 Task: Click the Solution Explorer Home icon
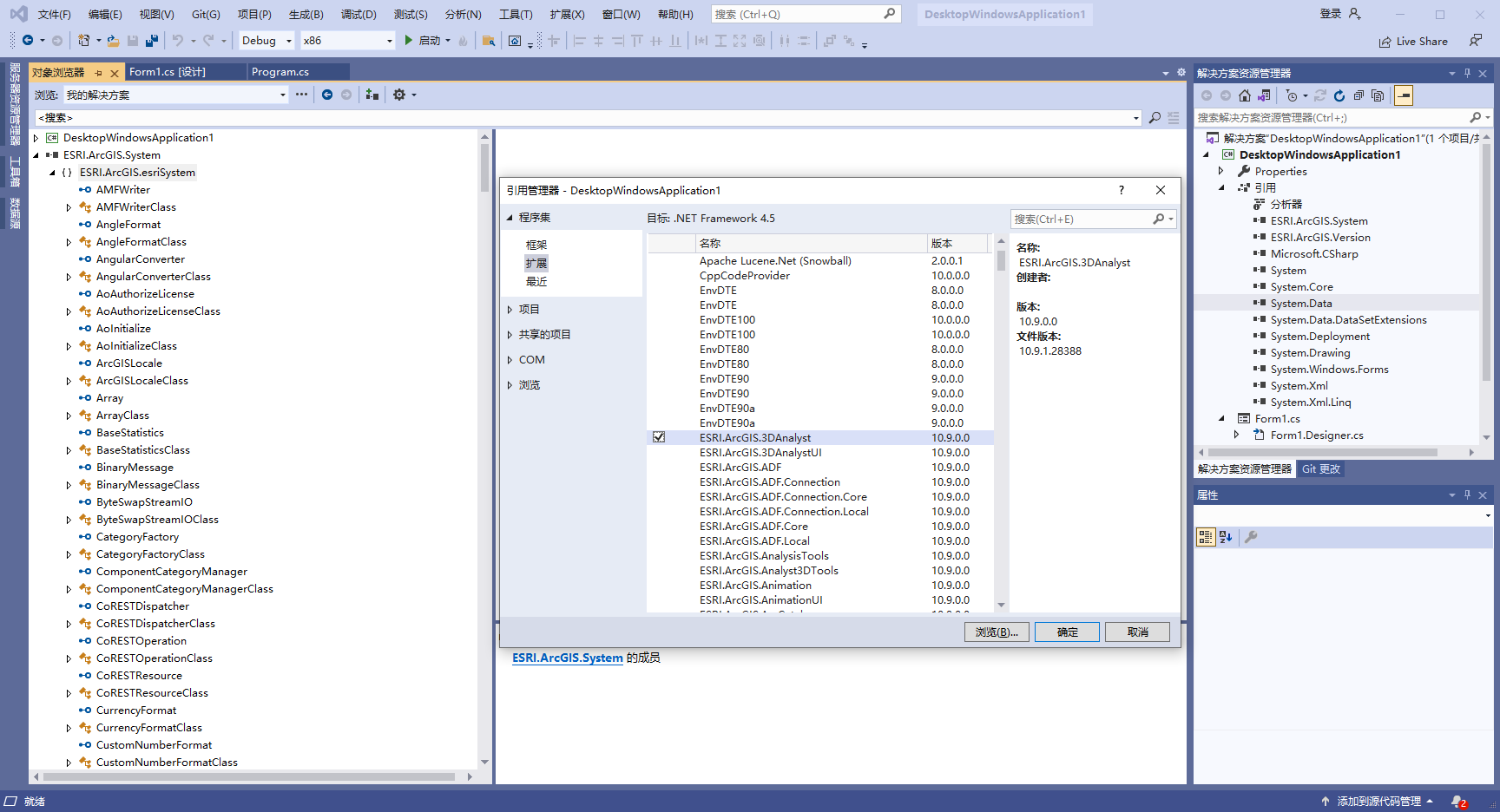pyautogui.click(x=1245, y=95)
